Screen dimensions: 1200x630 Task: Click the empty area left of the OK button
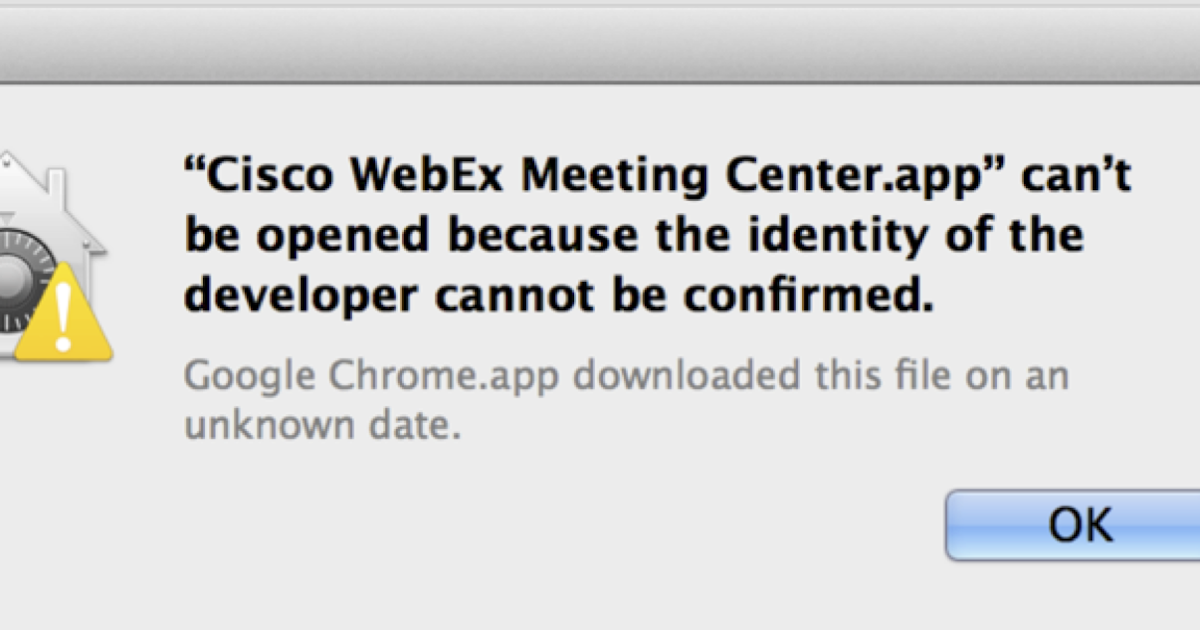coord(700,524)
